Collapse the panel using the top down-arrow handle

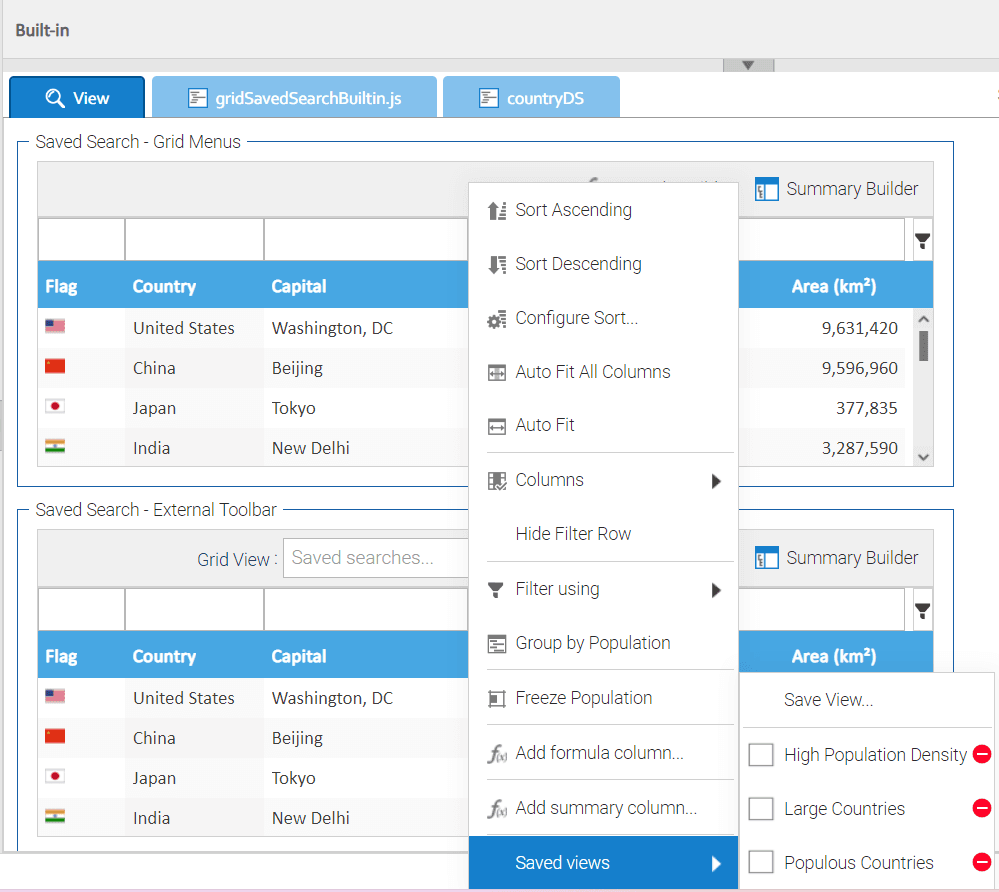tap(749, 65)
